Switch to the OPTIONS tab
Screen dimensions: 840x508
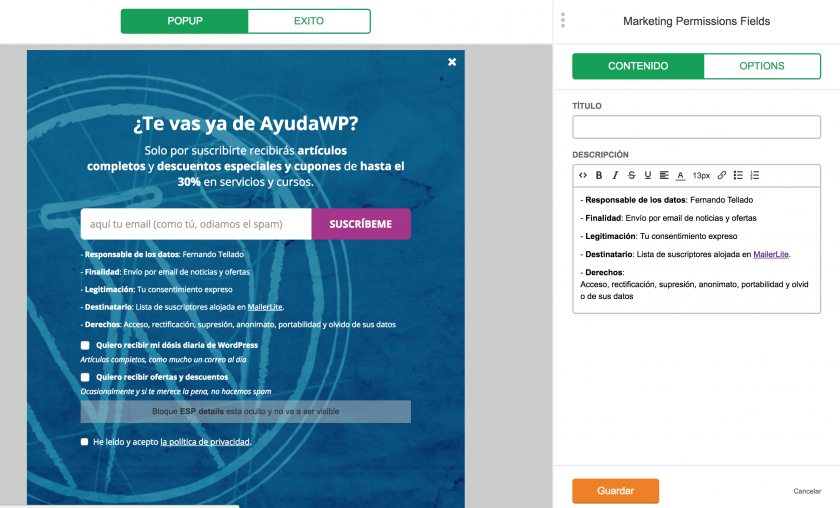pos(762,66)
